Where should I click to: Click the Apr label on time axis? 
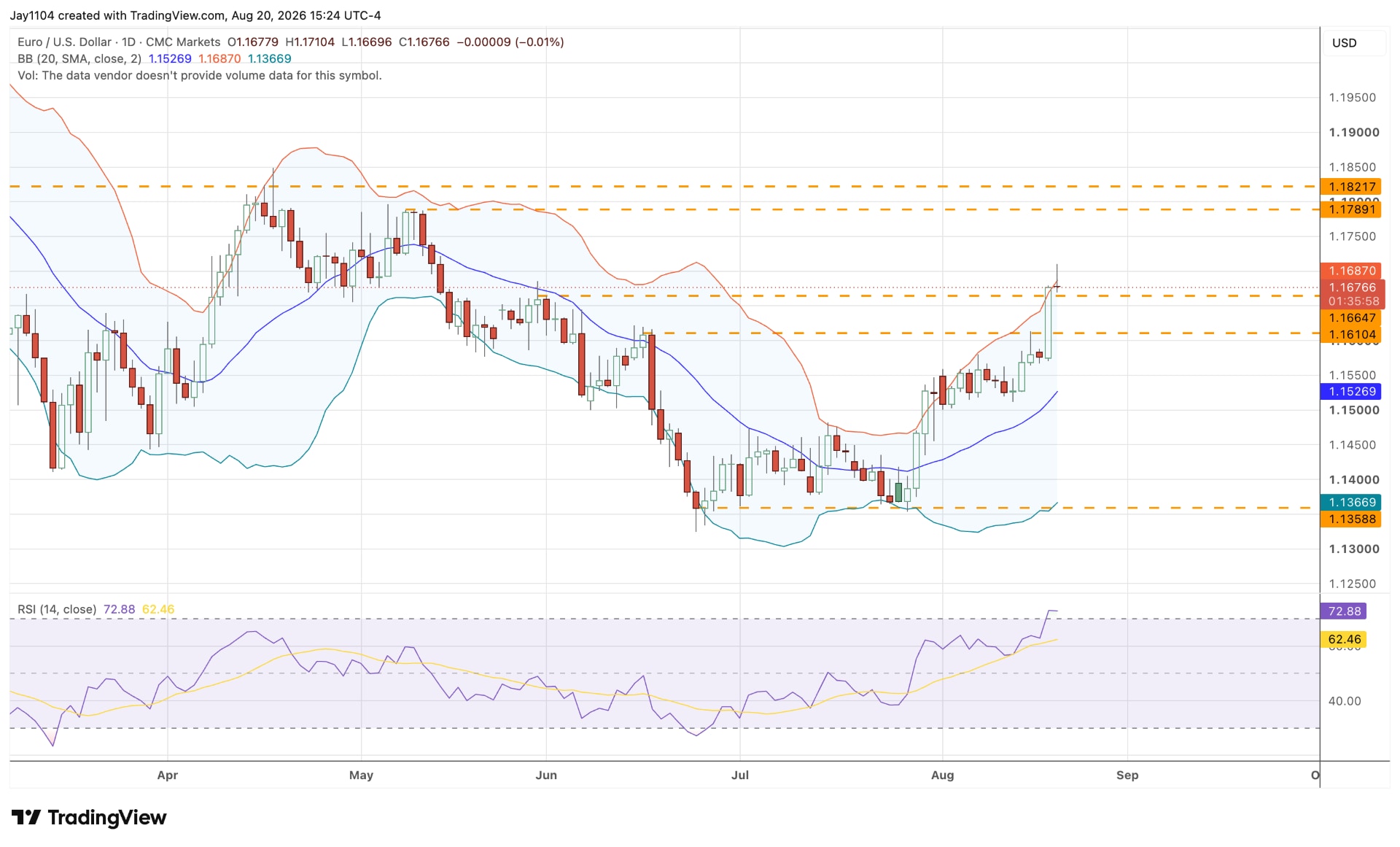(168, 775)
